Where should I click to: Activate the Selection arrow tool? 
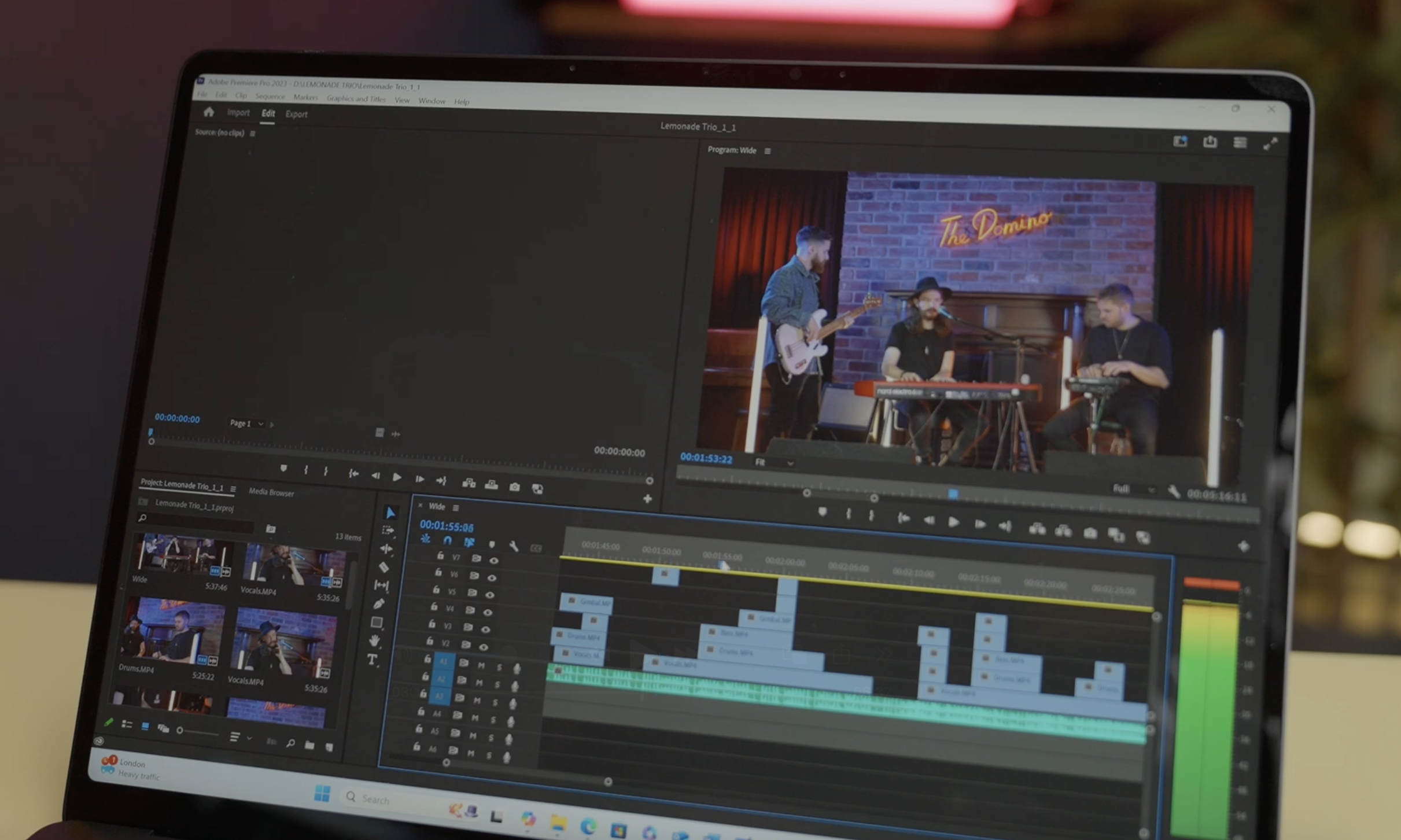coord(390,513)
